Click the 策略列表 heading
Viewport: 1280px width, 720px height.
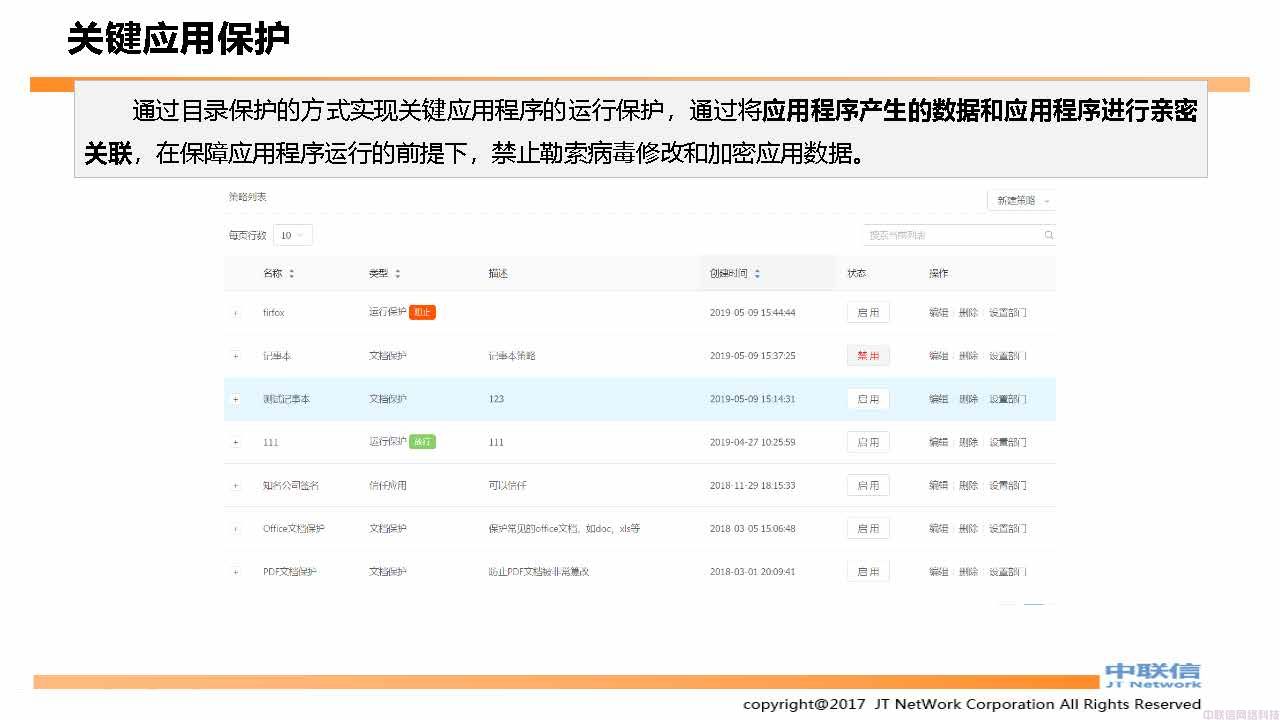click(248, 197)
